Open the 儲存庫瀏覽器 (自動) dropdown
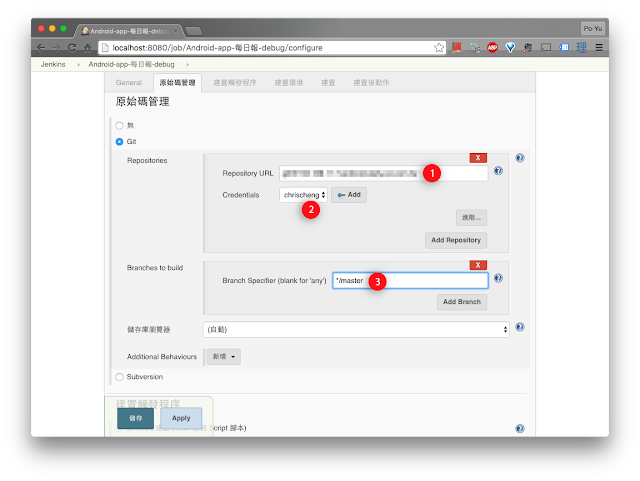 356,330
